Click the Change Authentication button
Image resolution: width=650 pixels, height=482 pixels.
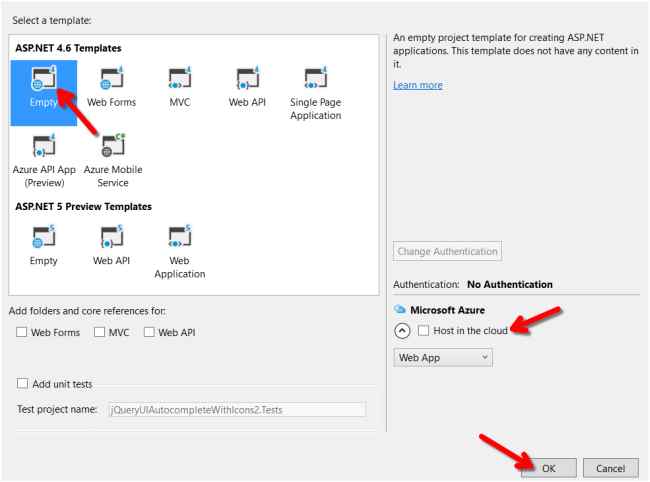tap(447, 251)
